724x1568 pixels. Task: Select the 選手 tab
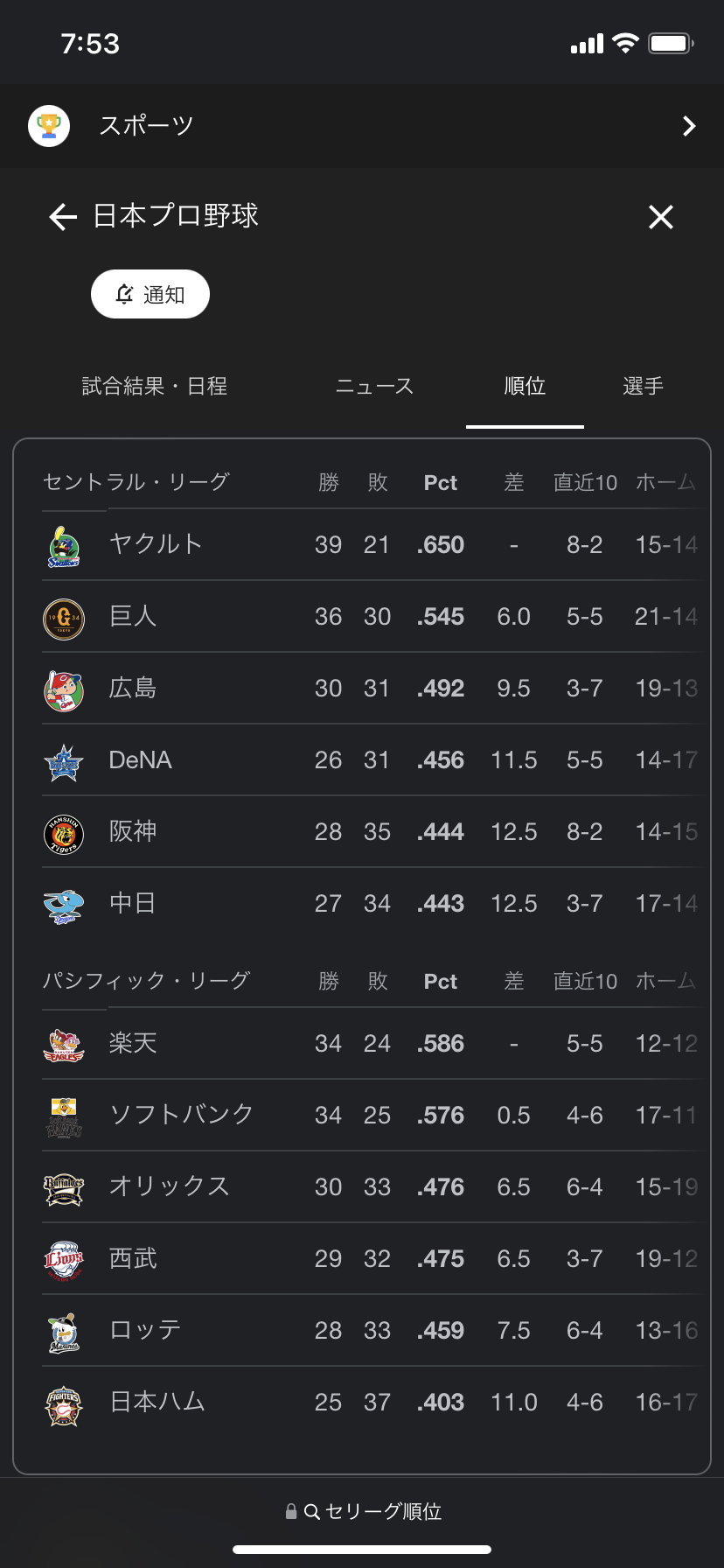[x=643, y=386]
